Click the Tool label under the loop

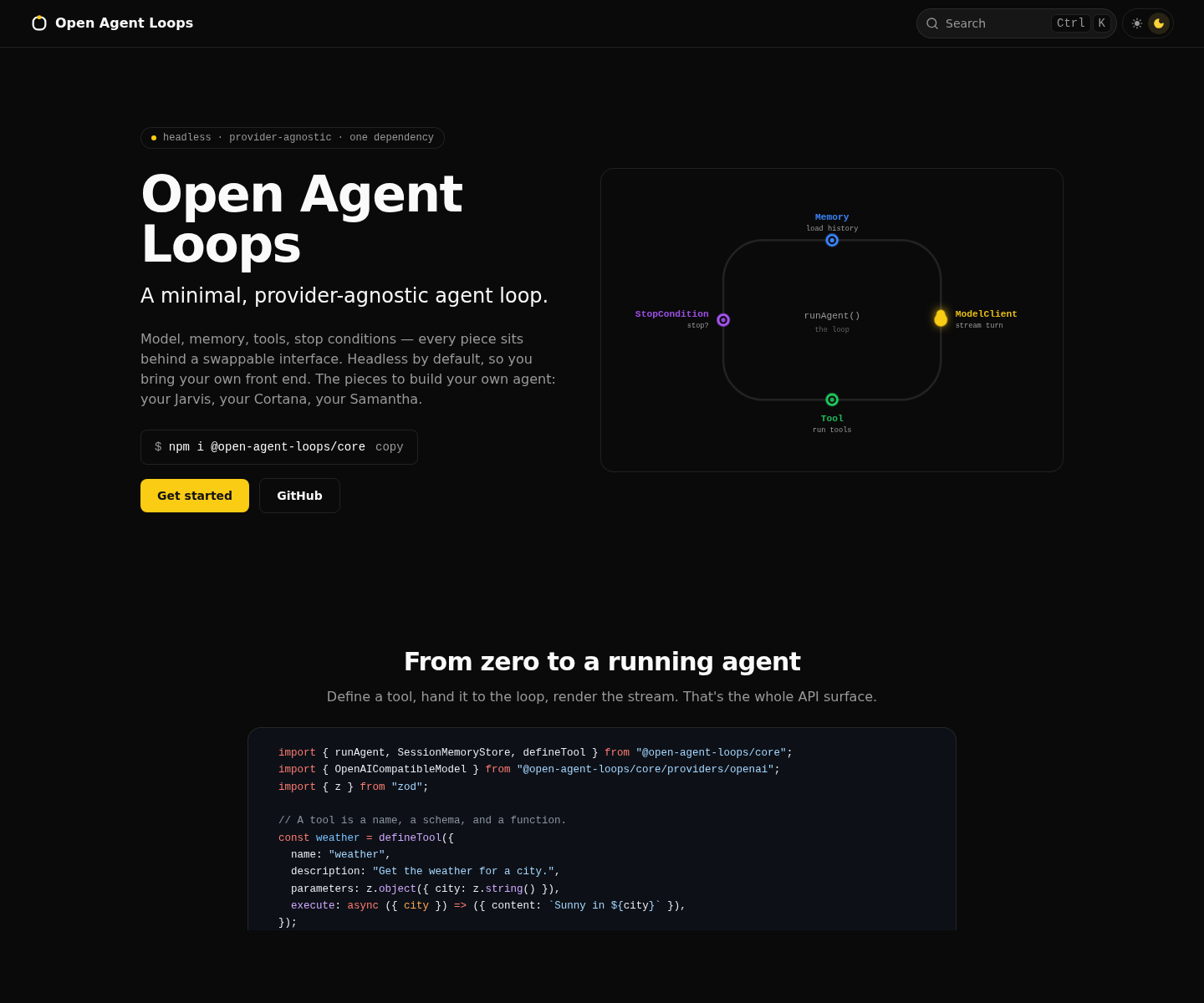pyautogui.click(x=832, y=419)
